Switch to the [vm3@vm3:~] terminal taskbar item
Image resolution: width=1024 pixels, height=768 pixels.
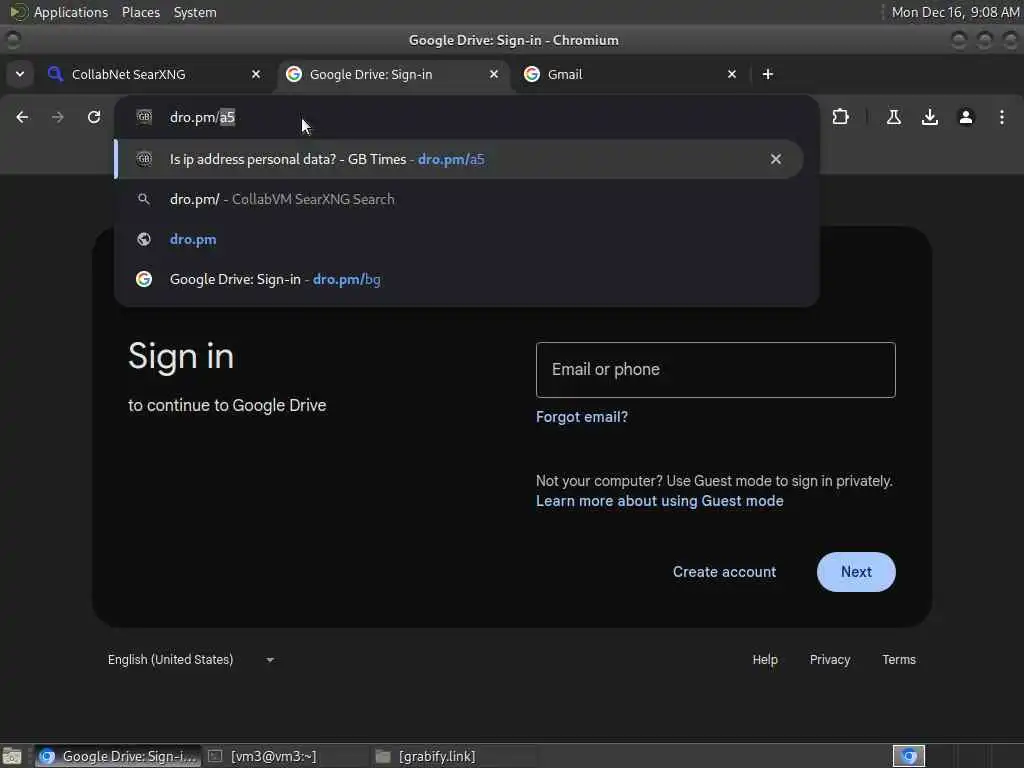pyautogui.click(x=285, y=756)
